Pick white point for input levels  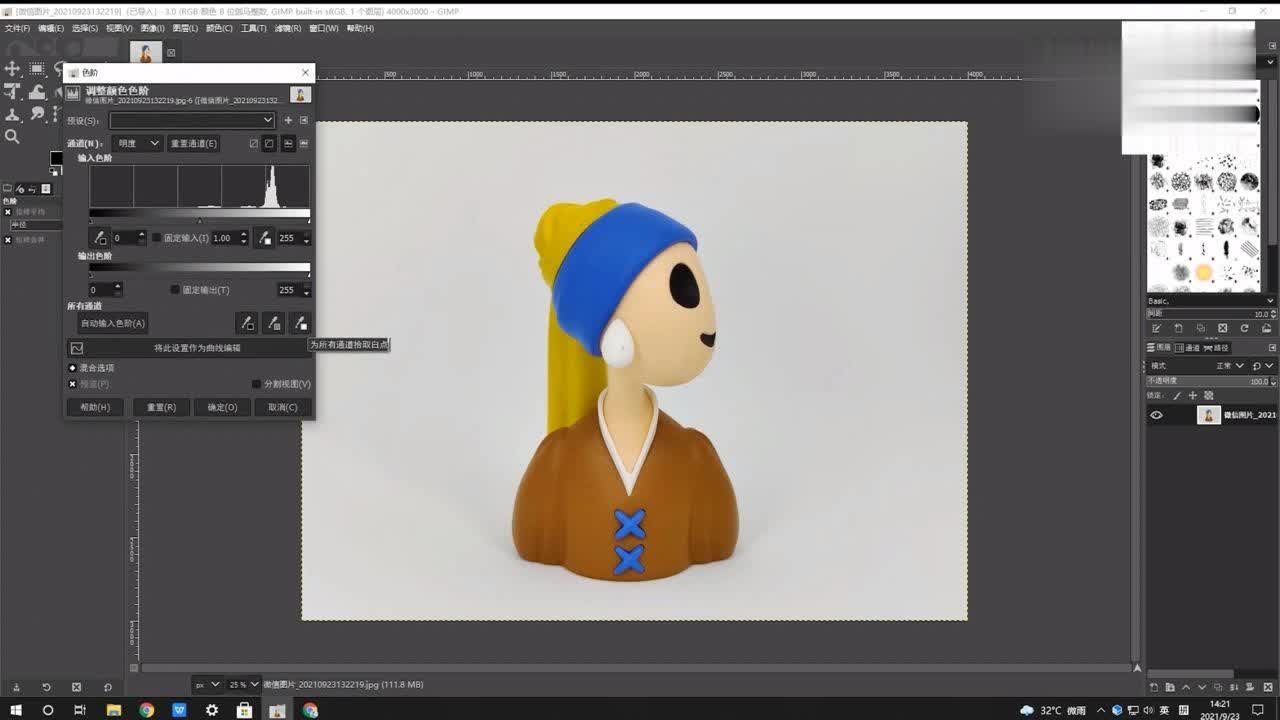[x=265, y=238]
